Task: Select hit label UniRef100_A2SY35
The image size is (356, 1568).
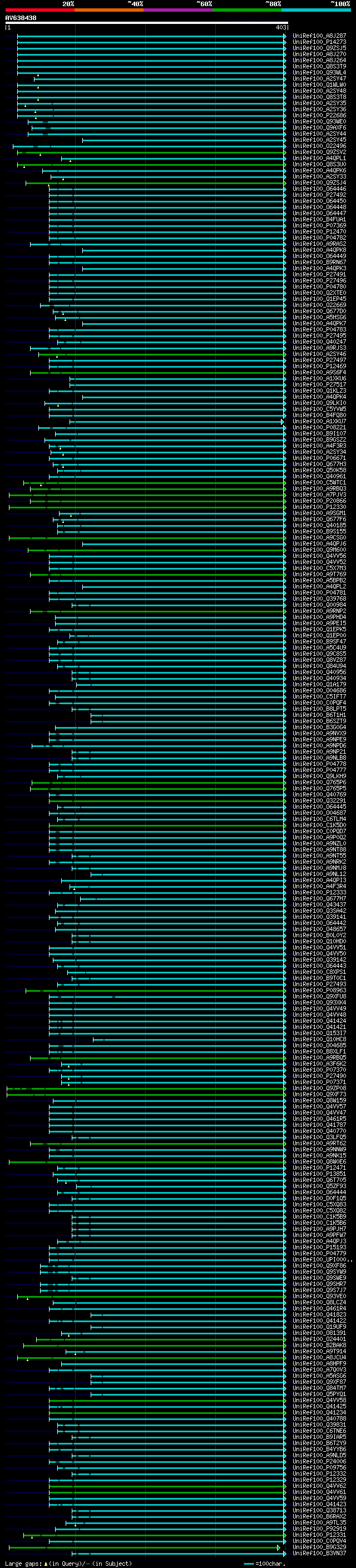Action: pyautogui.click(x=319, y=103)
